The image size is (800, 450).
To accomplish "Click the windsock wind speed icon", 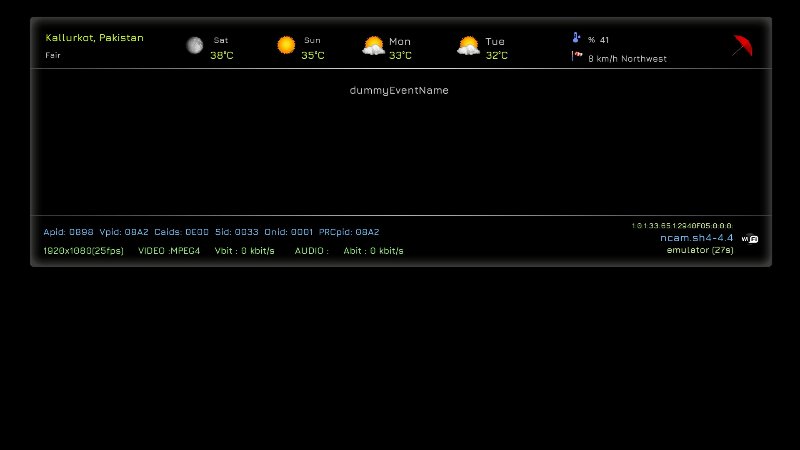I will (x=577, y=56).
